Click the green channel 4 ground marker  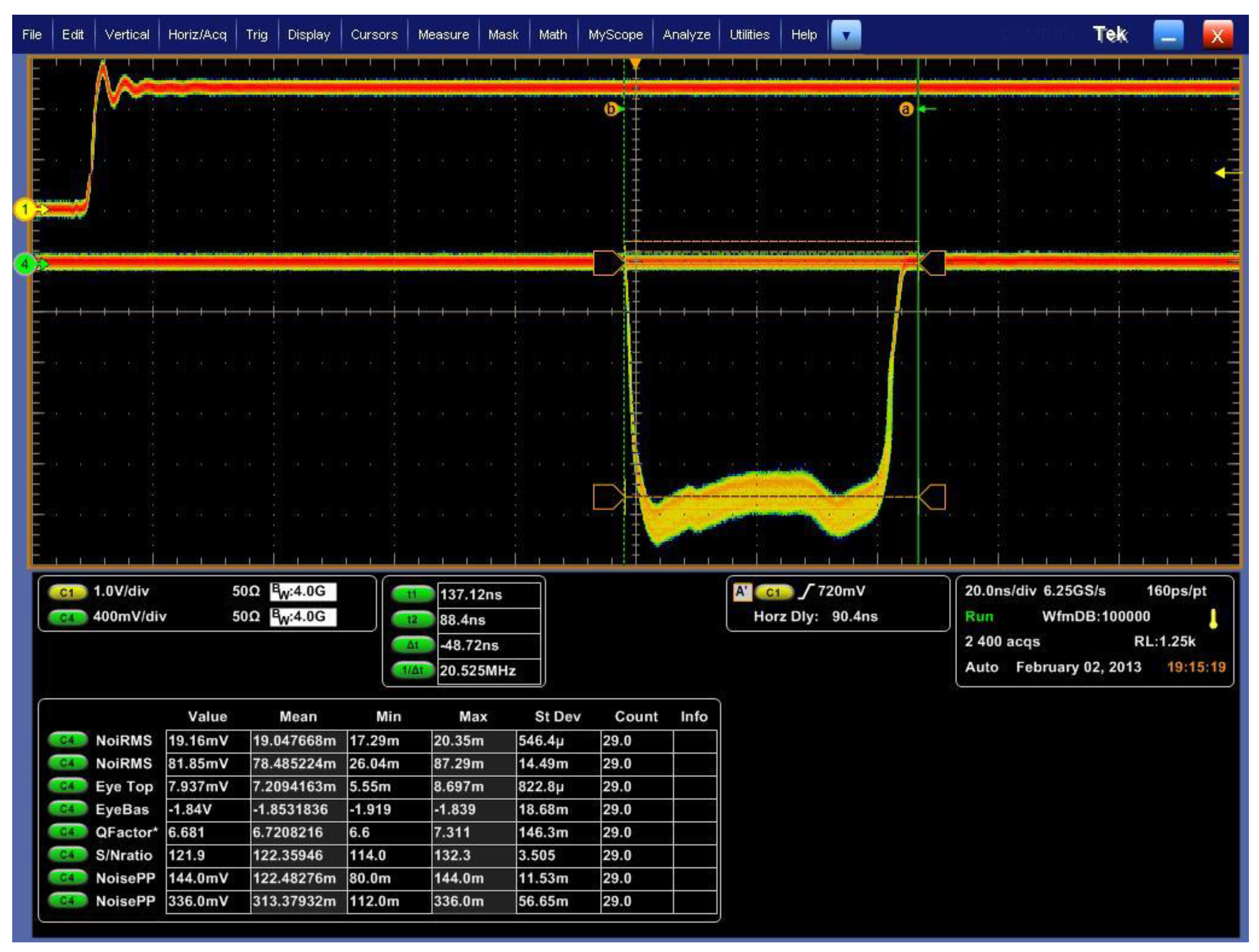point(24,264)
